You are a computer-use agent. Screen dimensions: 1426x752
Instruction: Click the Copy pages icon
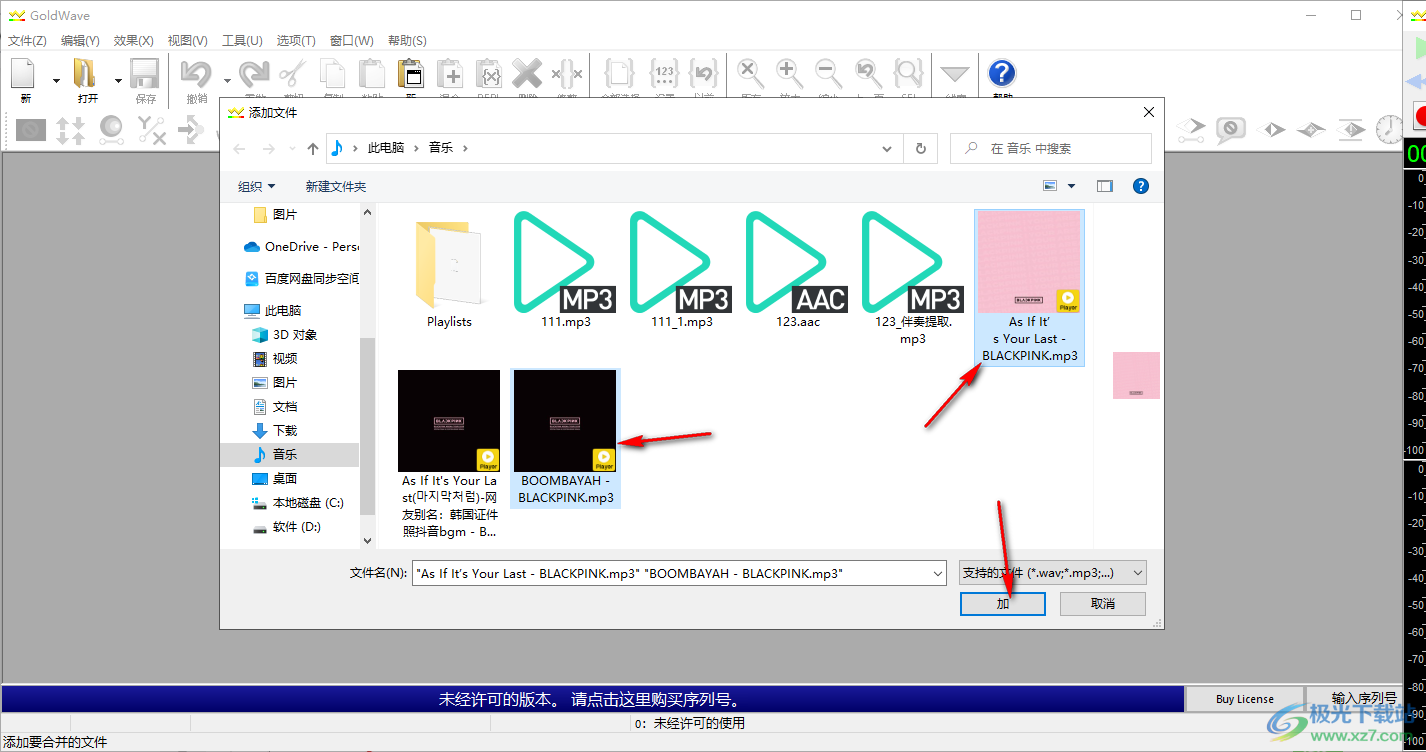point(333,74)
